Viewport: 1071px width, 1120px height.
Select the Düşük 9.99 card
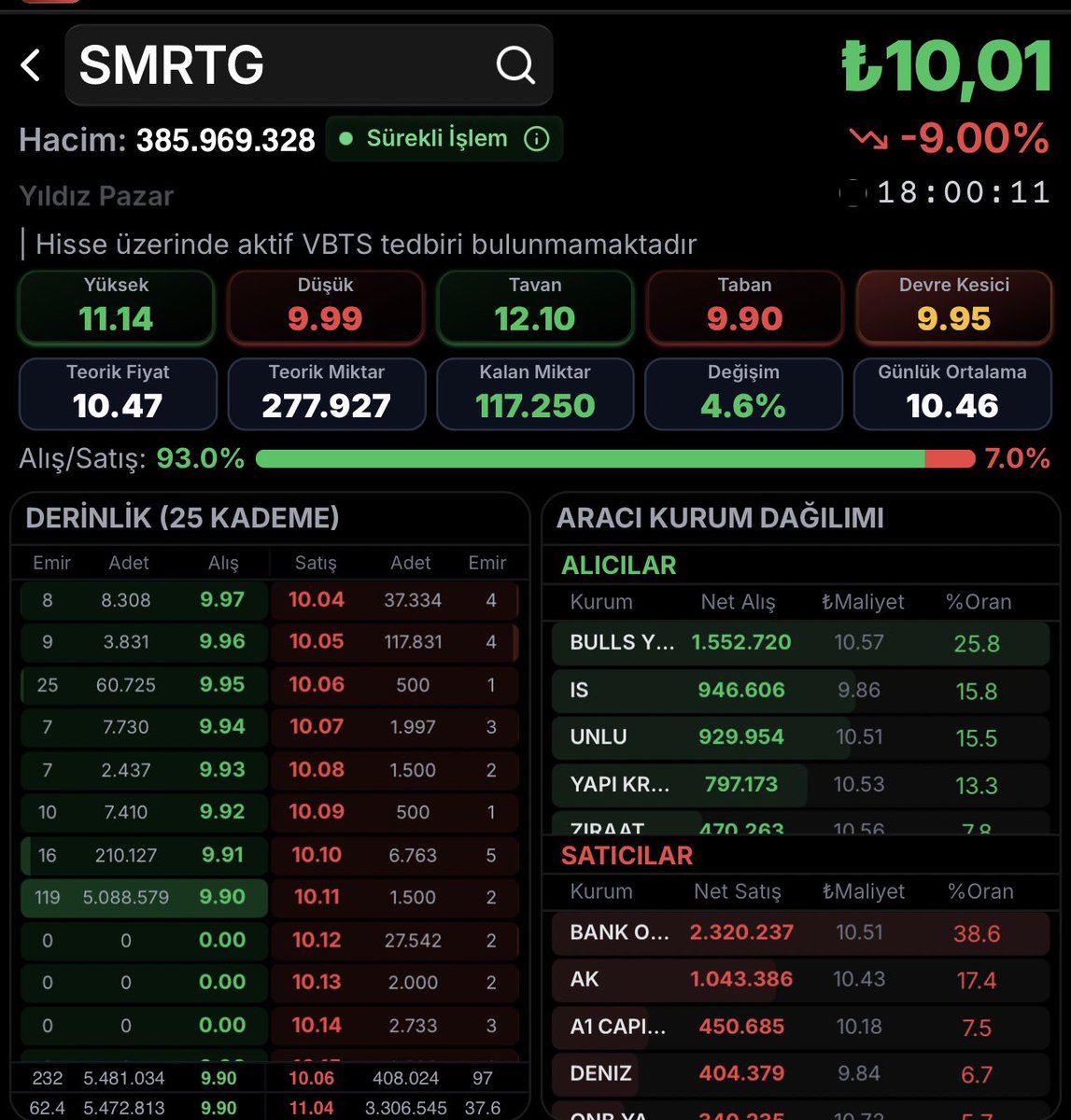325,307
